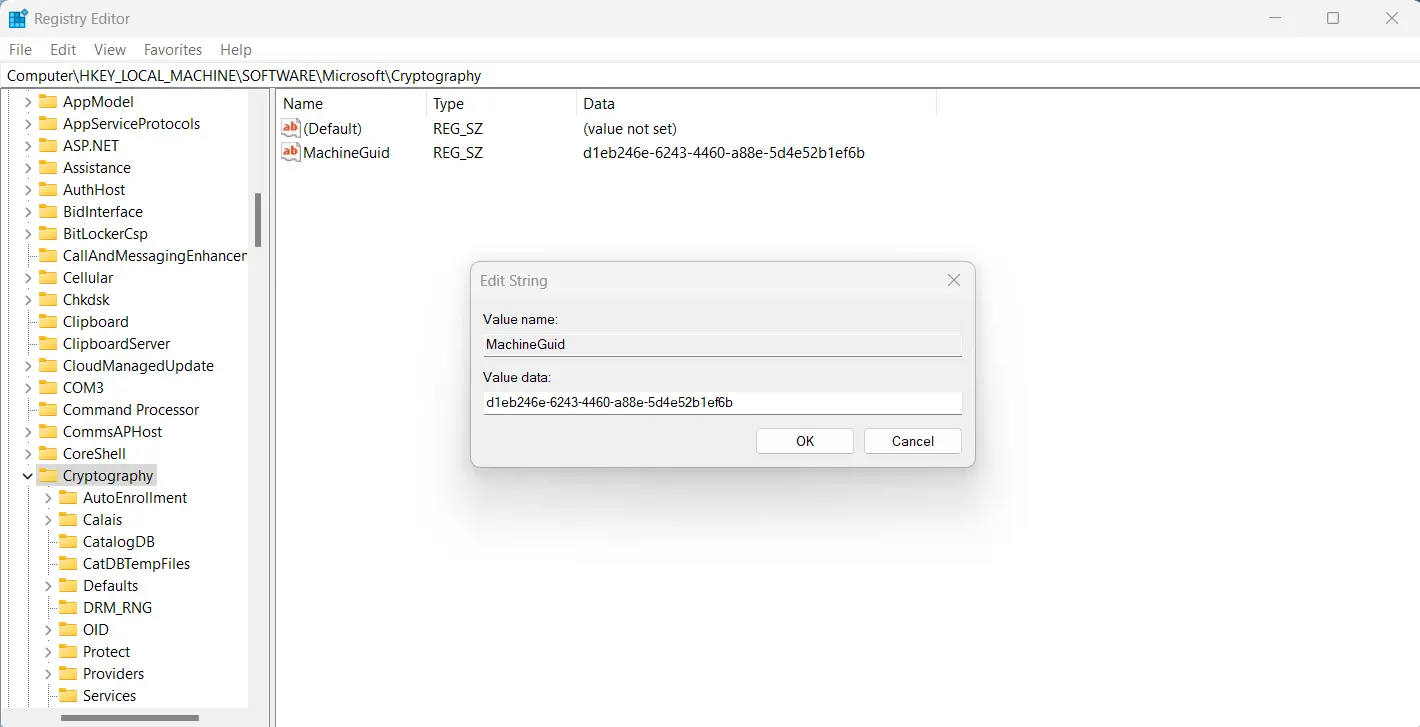This screenshot has width=1420, height=727.
Task: Select the Protect tree label
Action: pos(107,651)
